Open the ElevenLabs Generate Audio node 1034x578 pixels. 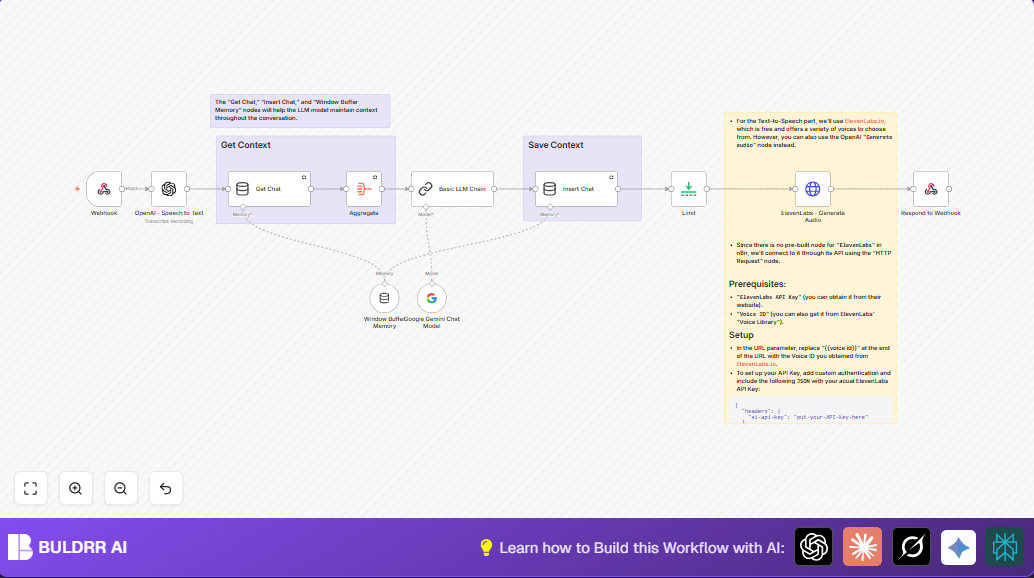(812, 189)
